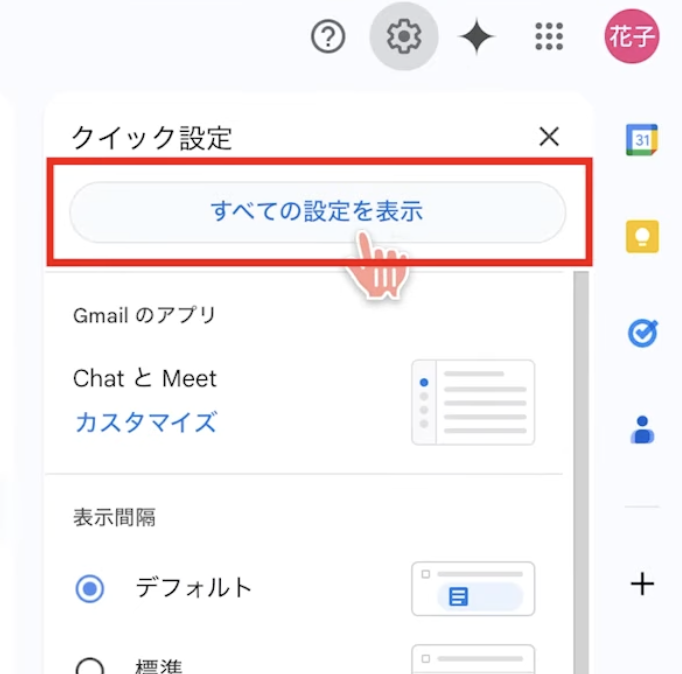Click the 標準 density preview thumbnail
This screenshot has width=682, height=674.
coord(473,660)
